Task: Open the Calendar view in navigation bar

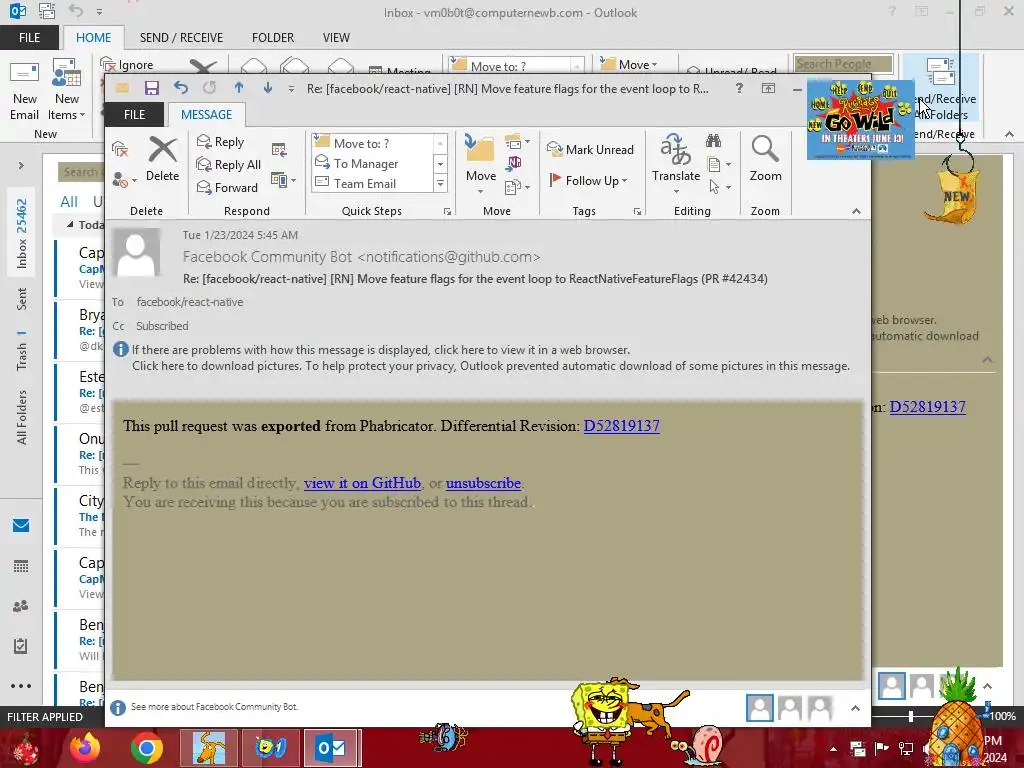Action: [x=21, y=566]
